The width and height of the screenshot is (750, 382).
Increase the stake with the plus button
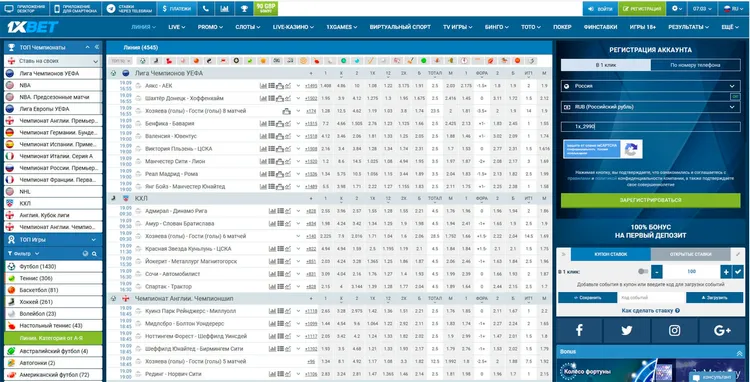click(726, 272)
